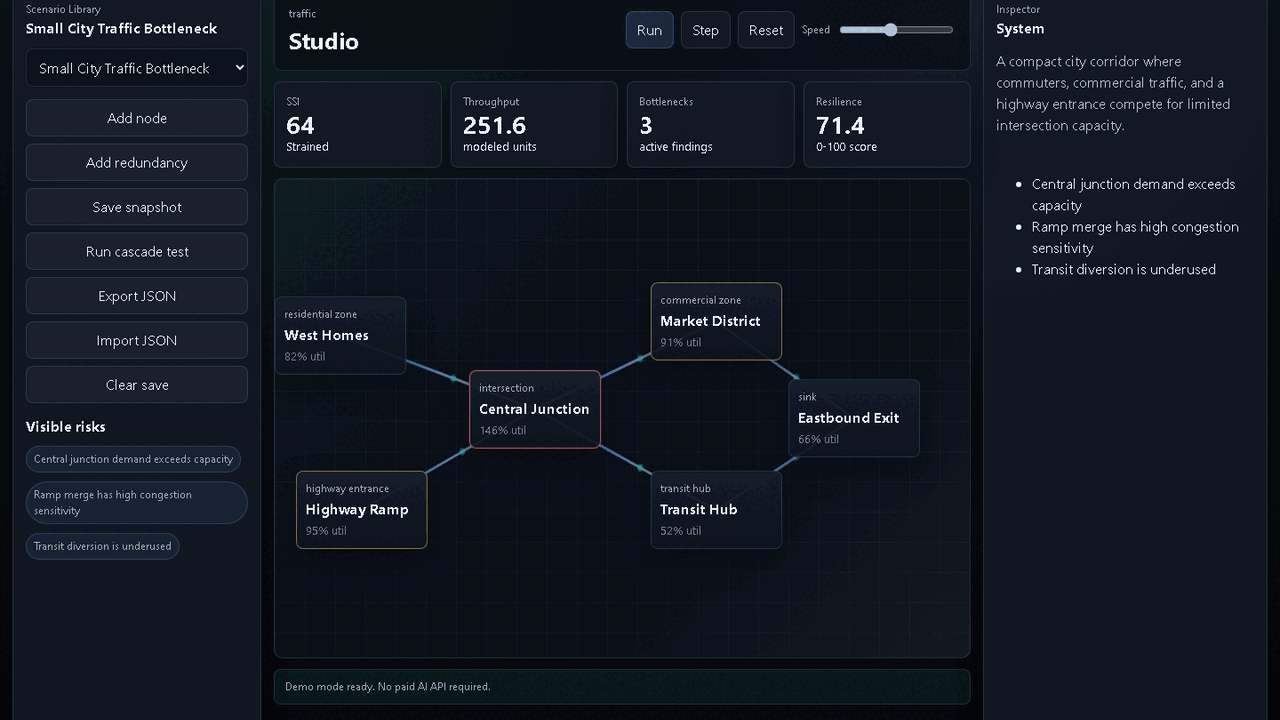Clear the saved state

[136, 385]
